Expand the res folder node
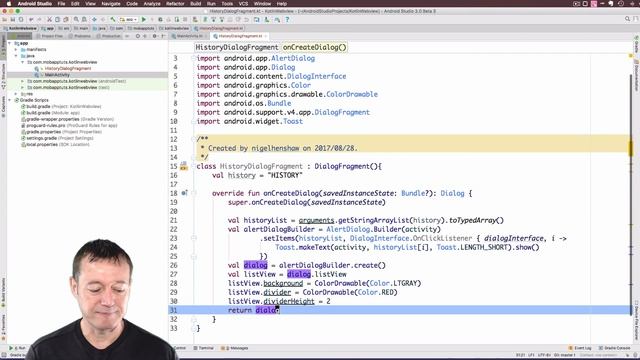This screenshot has height=360, width=640. tap(16, 94)
